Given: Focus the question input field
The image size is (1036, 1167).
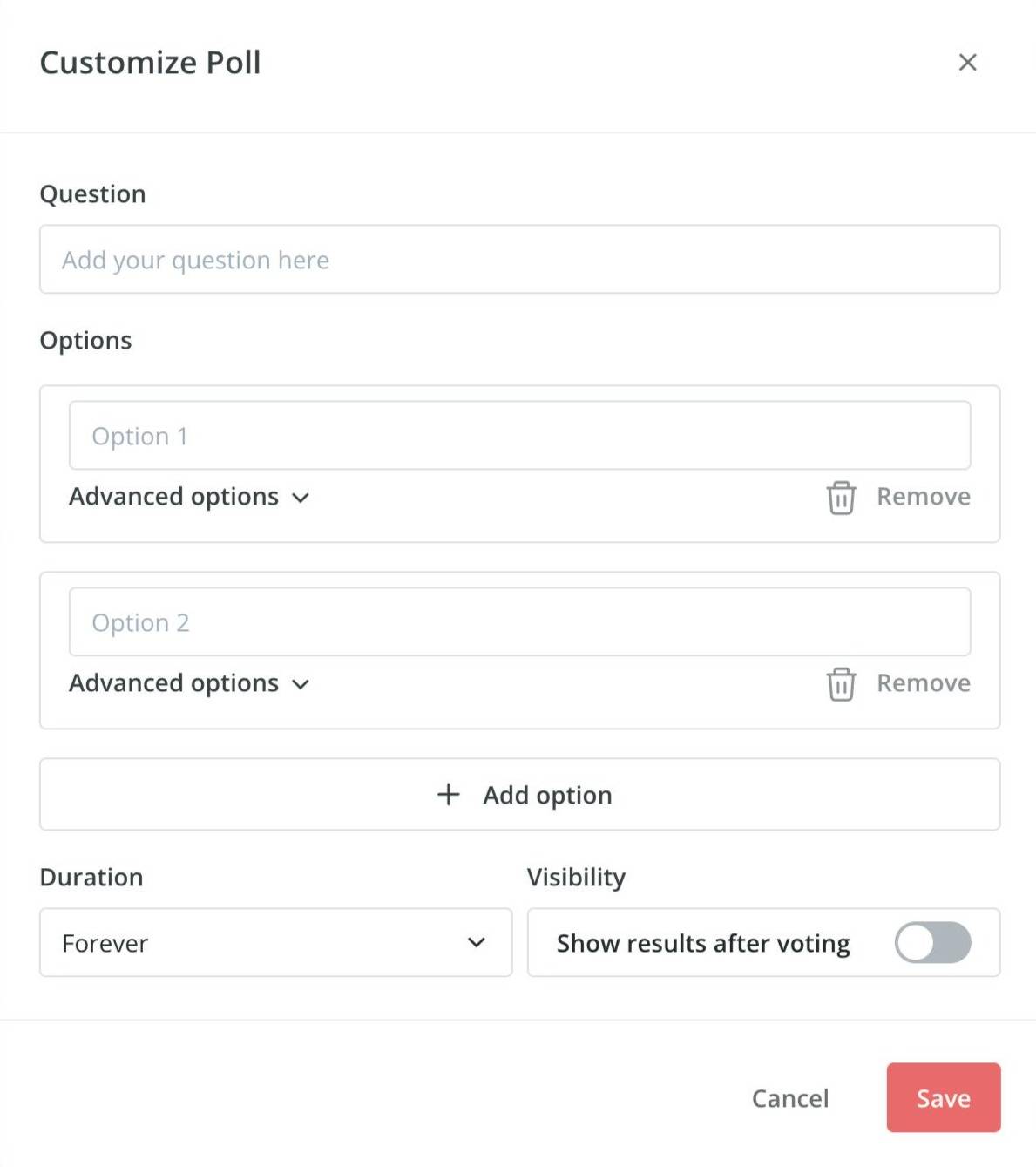Looking at the screenshot, I should tap(520, 259).
